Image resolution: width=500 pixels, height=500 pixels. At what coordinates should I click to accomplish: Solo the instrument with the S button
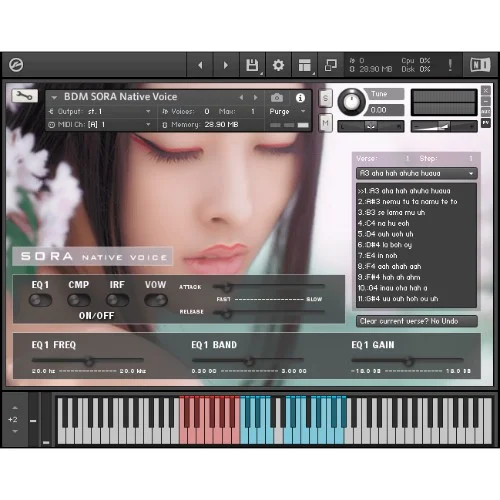coord(325,98)
